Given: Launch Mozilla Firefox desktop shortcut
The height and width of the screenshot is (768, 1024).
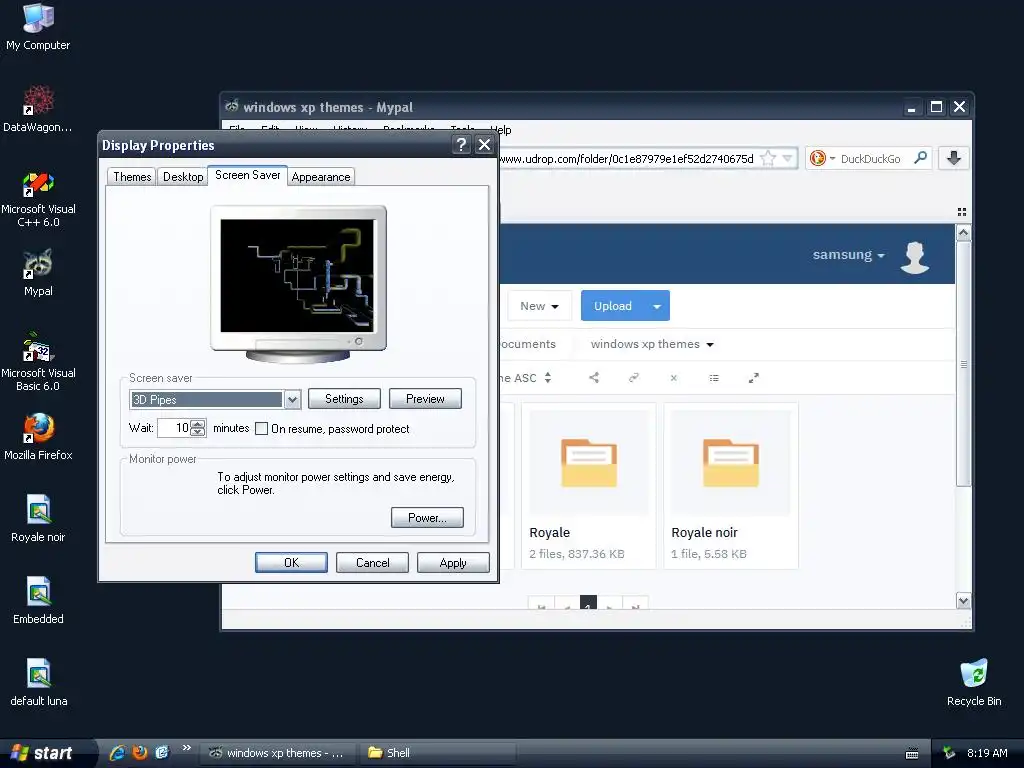Looking at the screenshot, I should [38, 436].
